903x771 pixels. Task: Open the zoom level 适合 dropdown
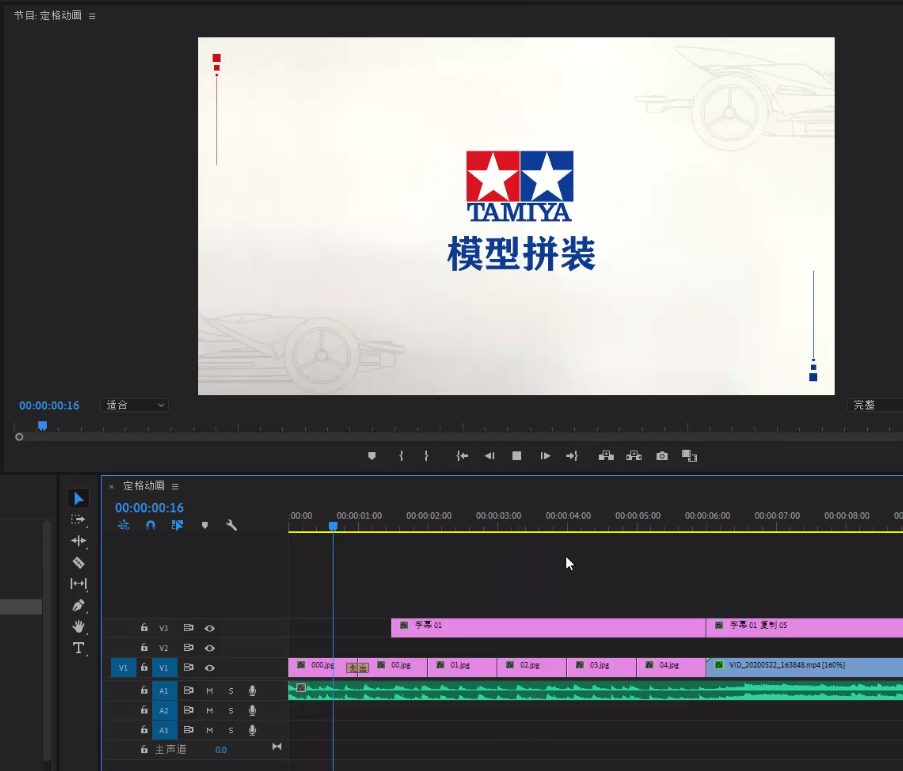click(135, 405)
